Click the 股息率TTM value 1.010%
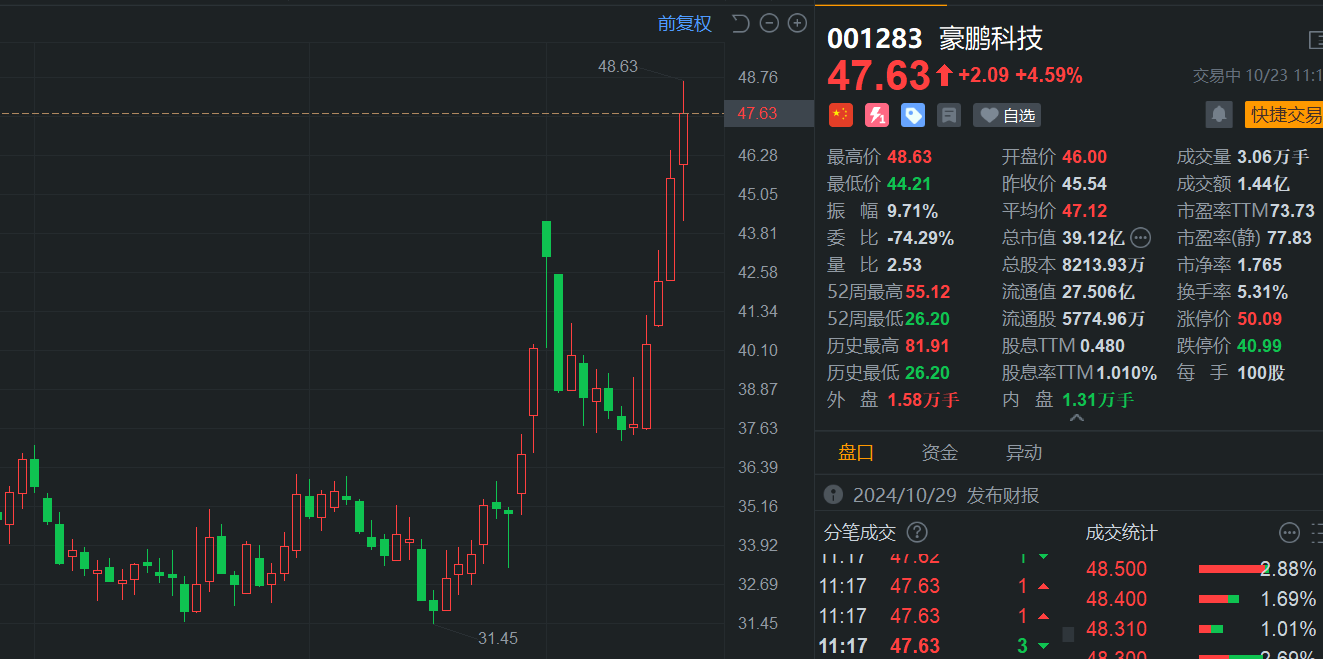Image resolution: width=1323 pixels, height=659 pixels. click(x=1127, y=373)
